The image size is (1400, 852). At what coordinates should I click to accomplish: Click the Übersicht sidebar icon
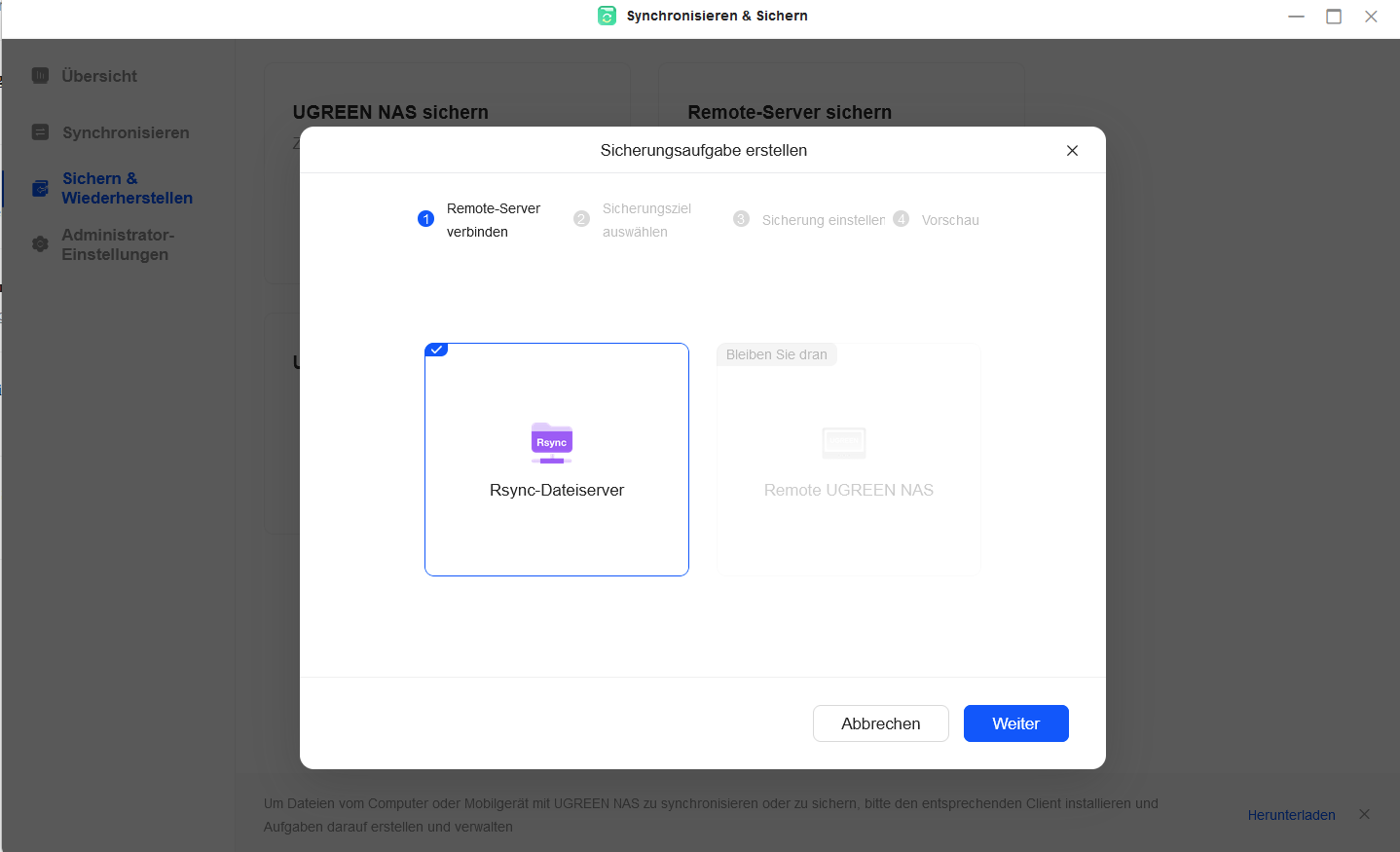point(40,75)
